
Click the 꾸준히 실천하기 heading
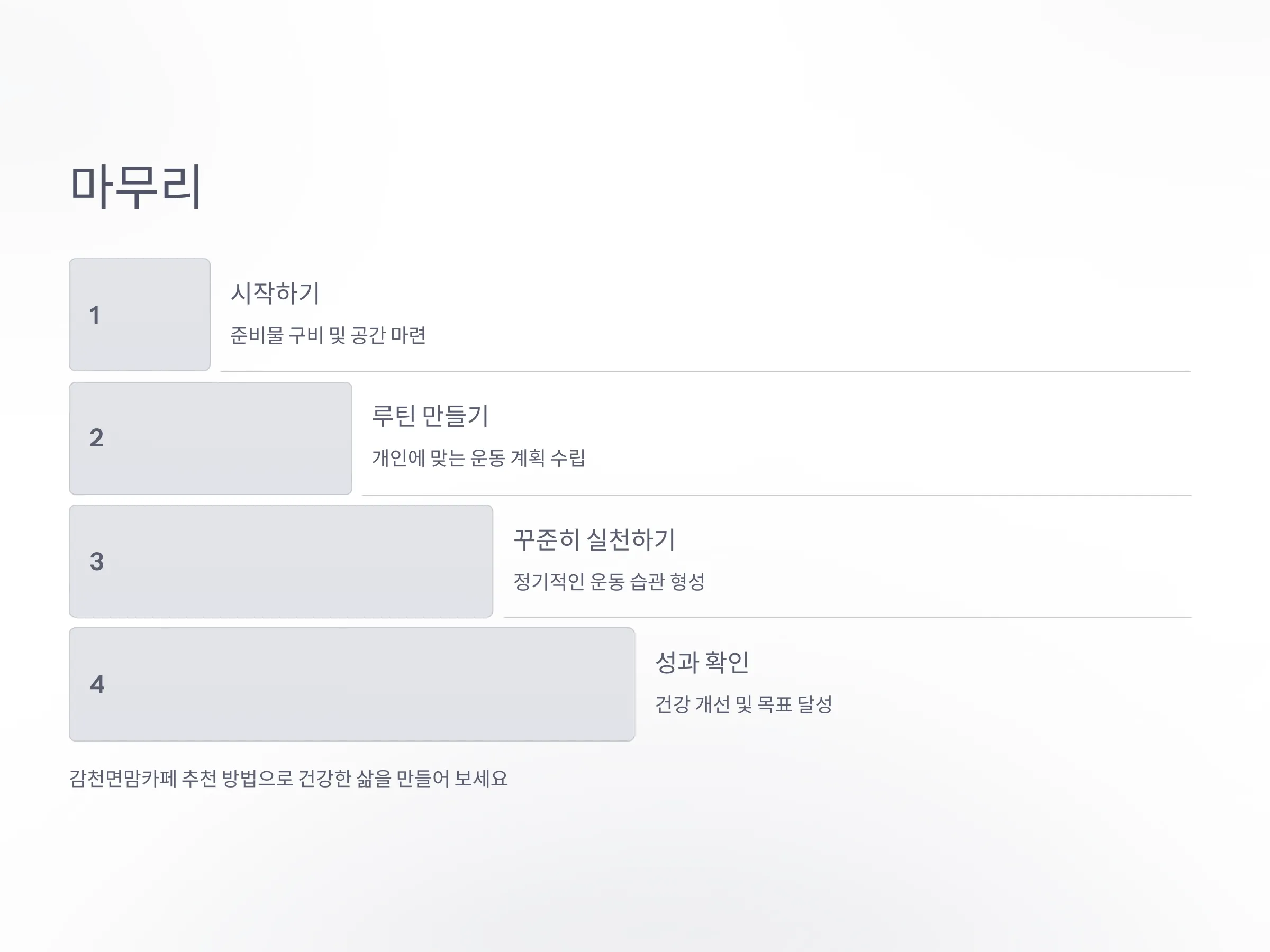point(594,539)
